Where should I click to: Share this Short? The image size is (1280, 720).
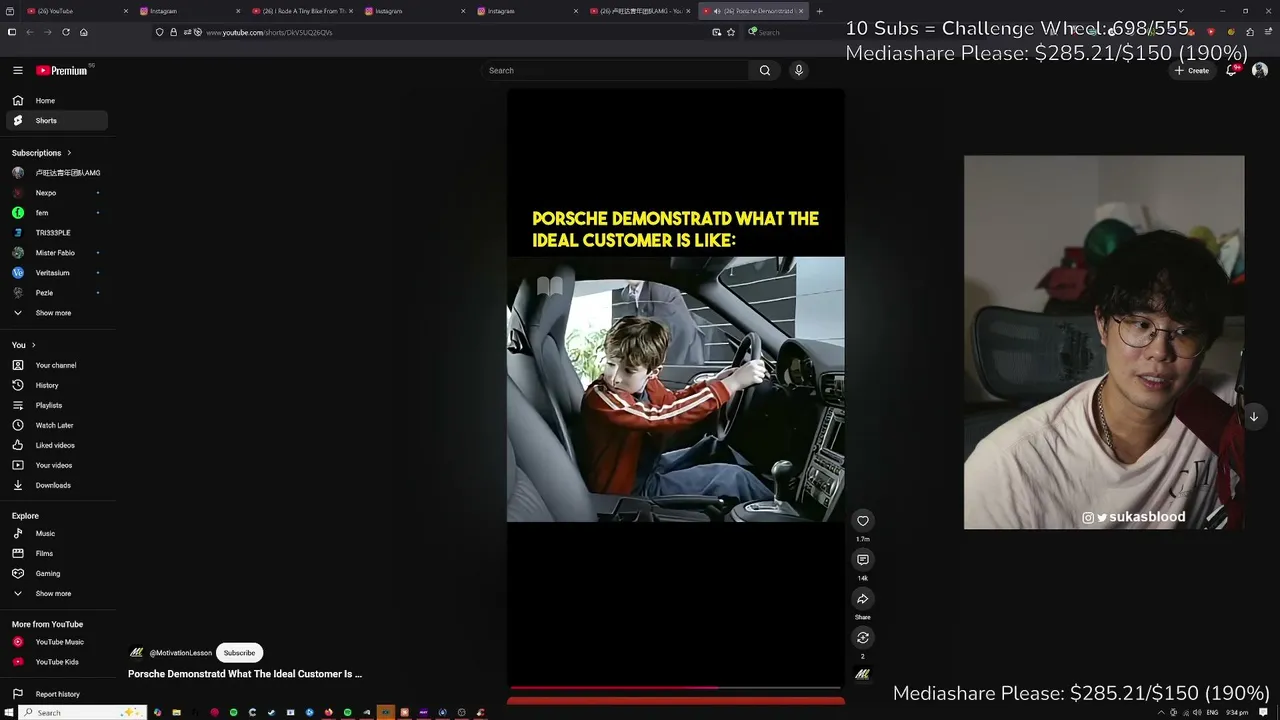[x=863, y=599]
